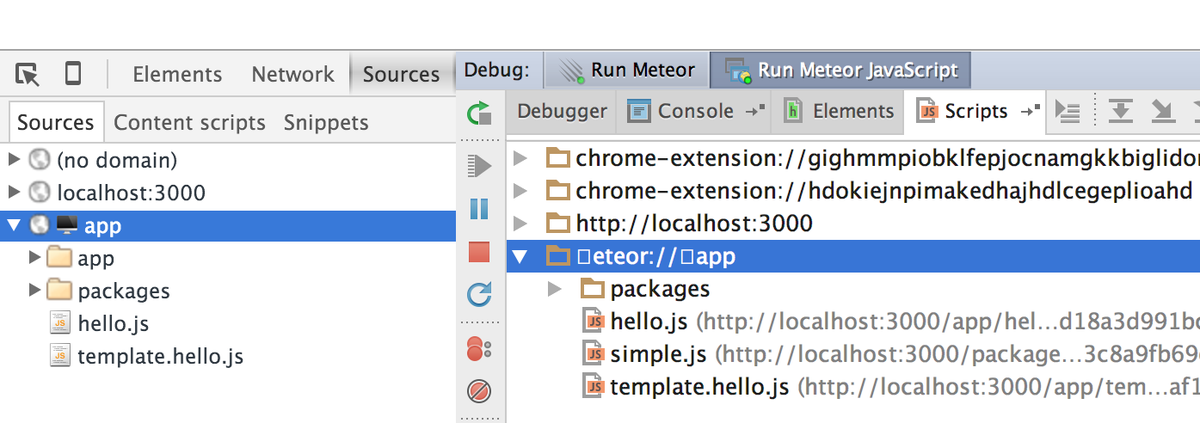
Task: Click the globe icon beside (no domain)
Action: pyautogui.click(x=39, y=159)
